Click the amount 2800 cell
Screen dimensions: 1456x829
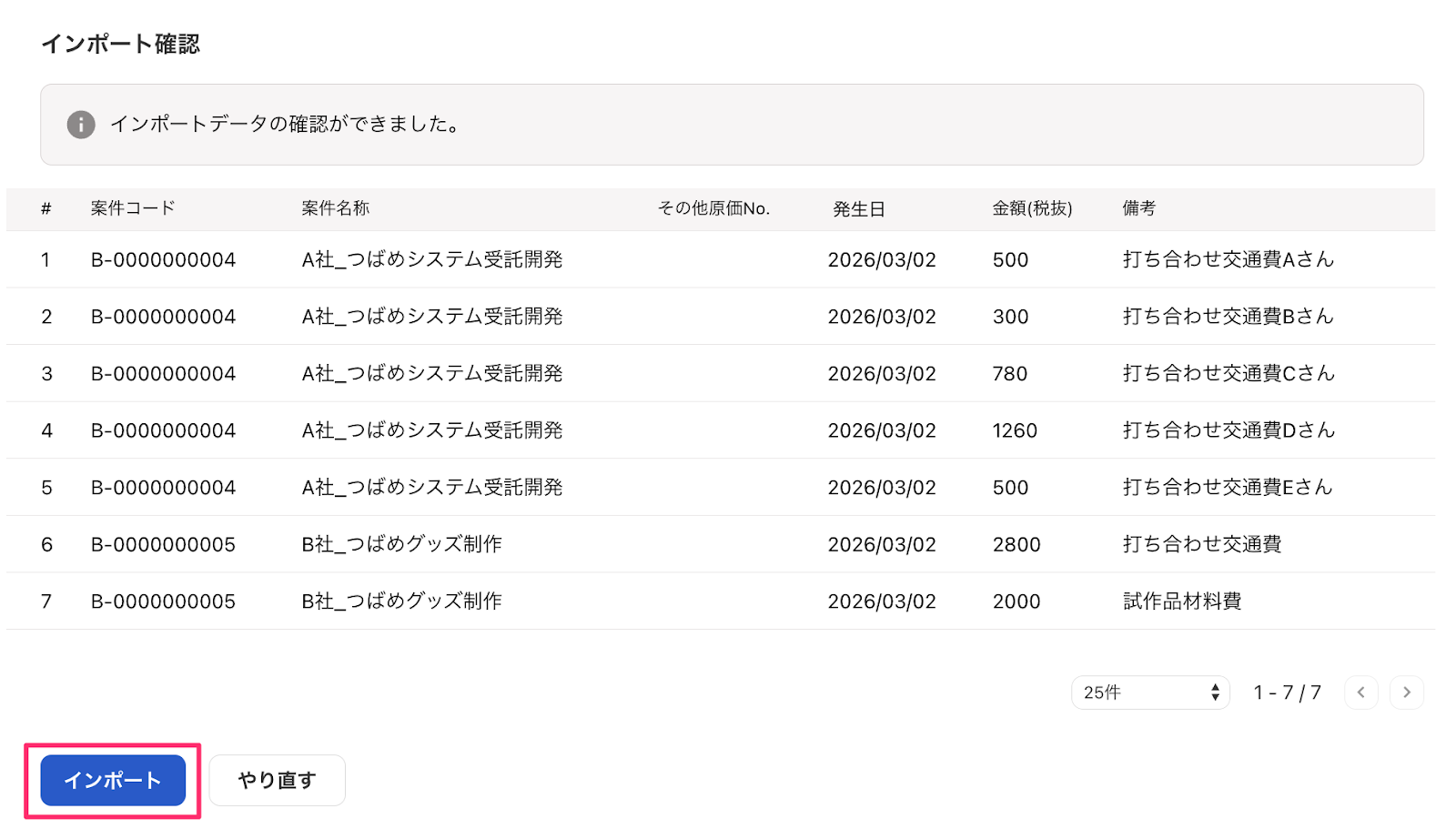coord(1016,544)
